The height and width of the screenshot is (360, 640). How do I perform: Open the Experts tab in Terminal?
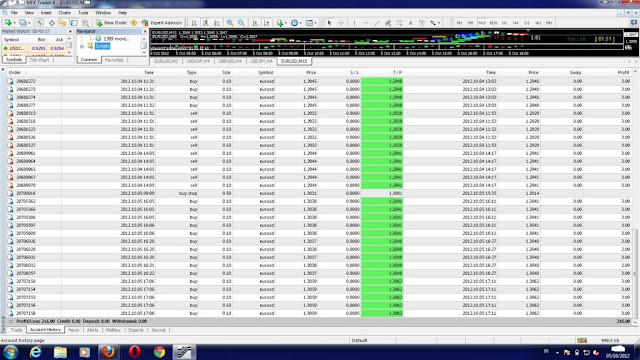(136, 330)
